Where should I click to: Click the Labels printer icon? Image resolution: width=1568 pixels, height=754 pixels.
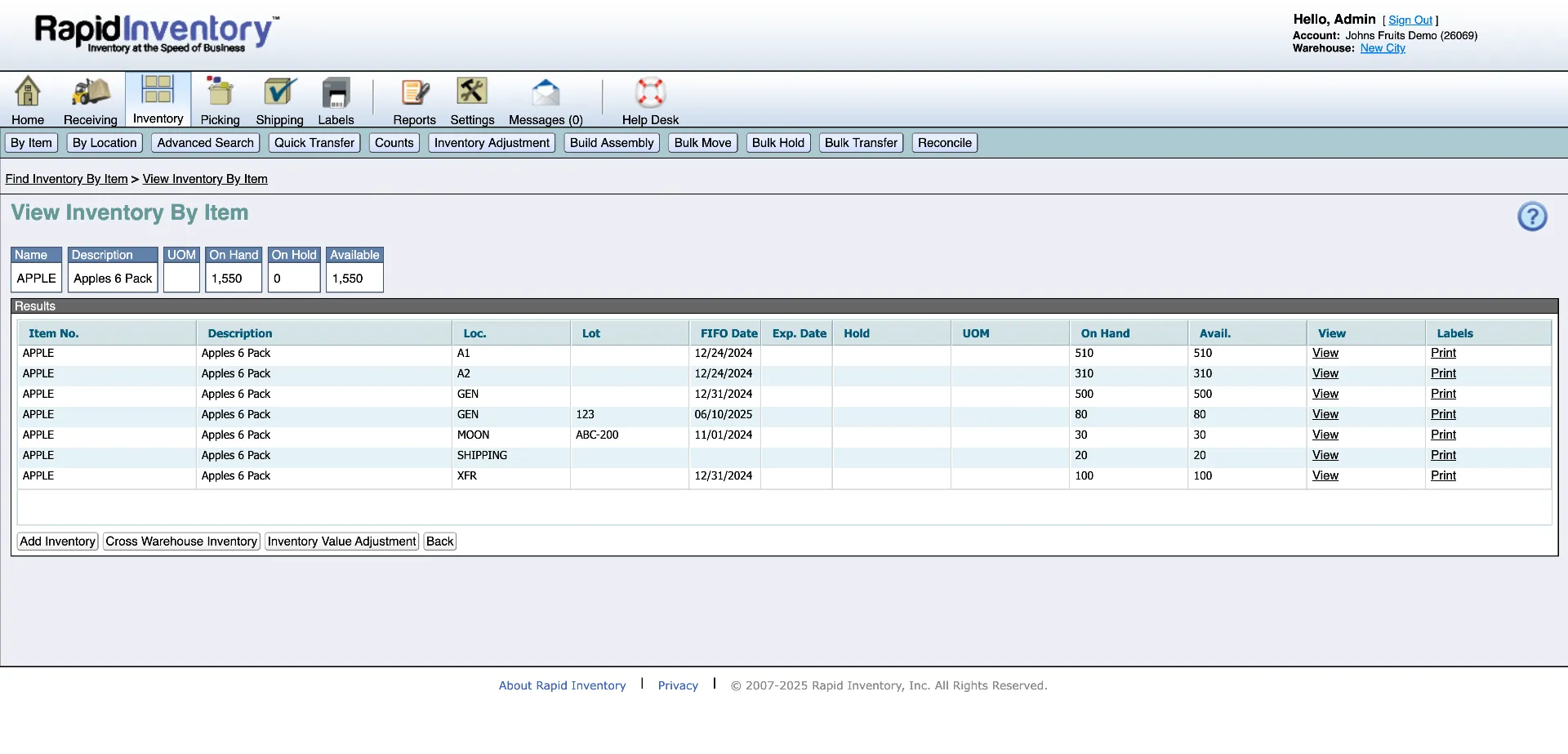pyautogui.click(x=336, y=92)
